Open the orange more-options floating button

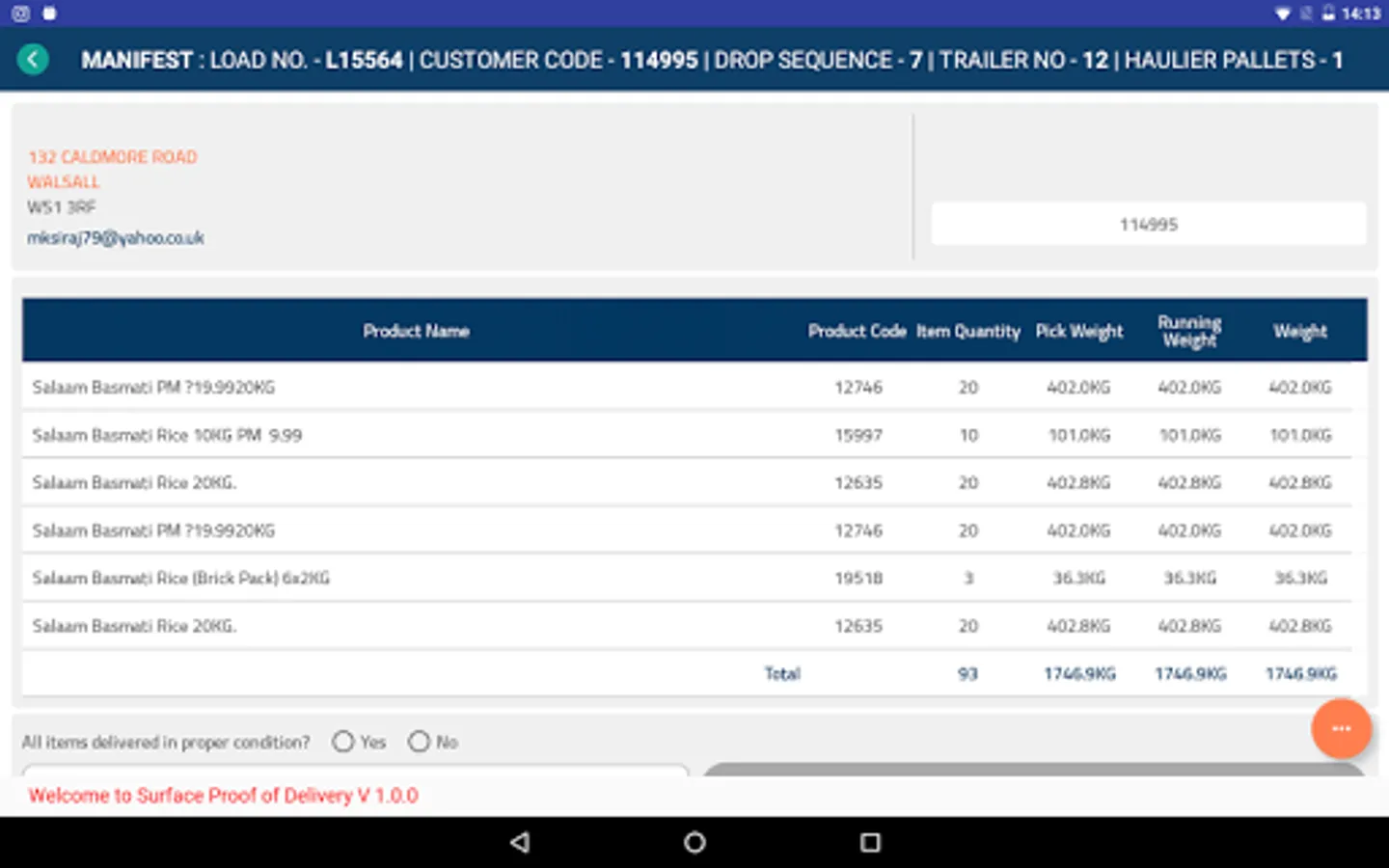(1341, 728)
